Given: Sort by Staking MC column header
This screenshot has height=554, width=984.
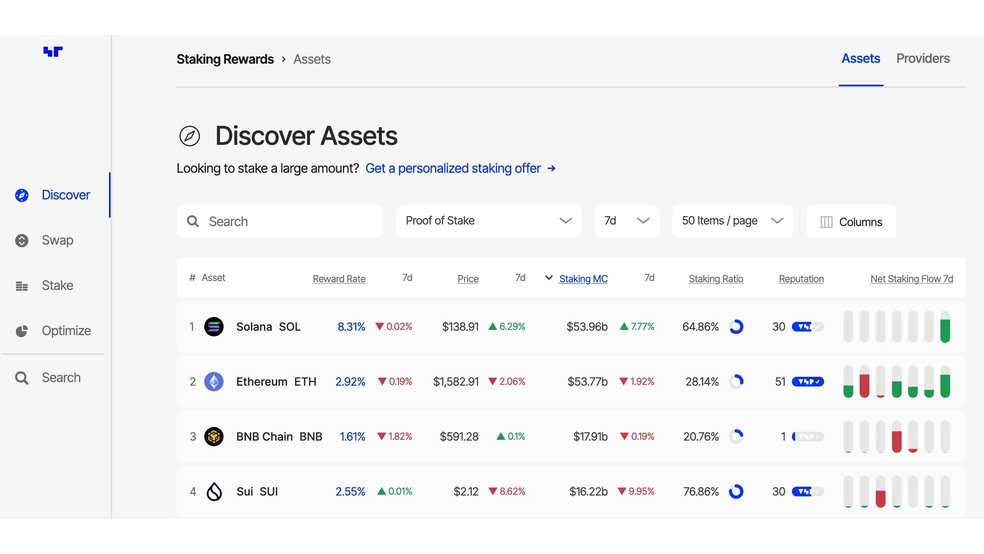Looking at the screenshot, I should [583, 279].
